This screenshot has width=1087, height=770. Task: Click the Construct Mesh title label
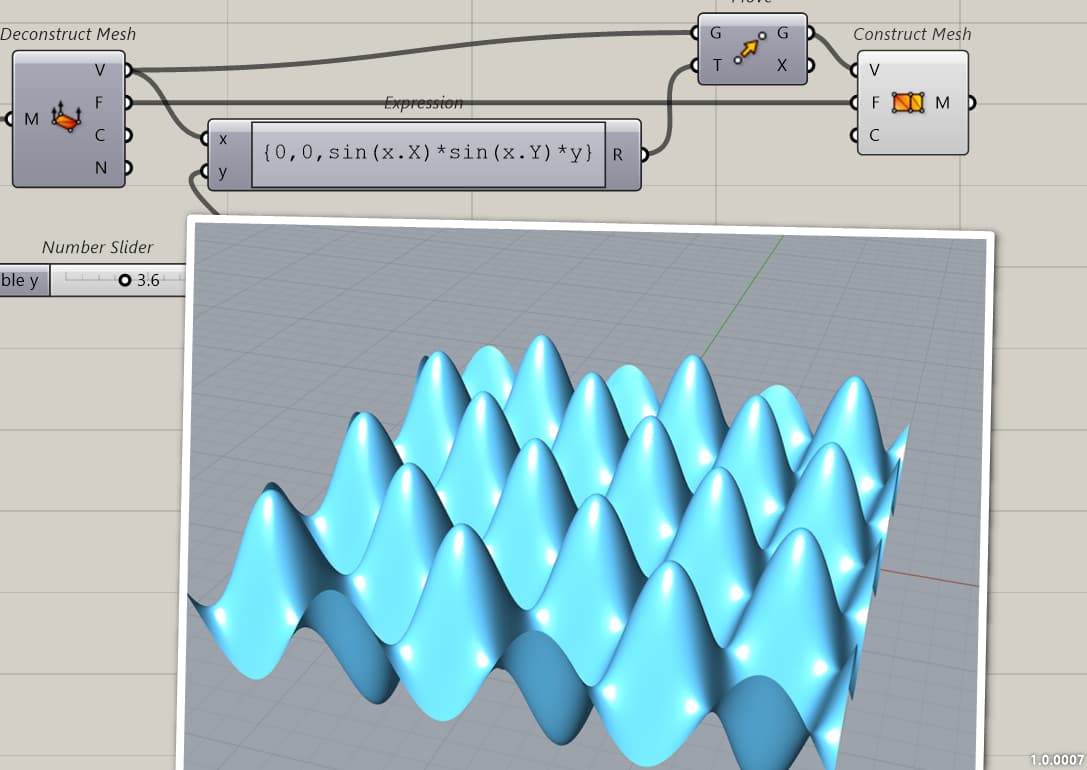tap(911, 33)
